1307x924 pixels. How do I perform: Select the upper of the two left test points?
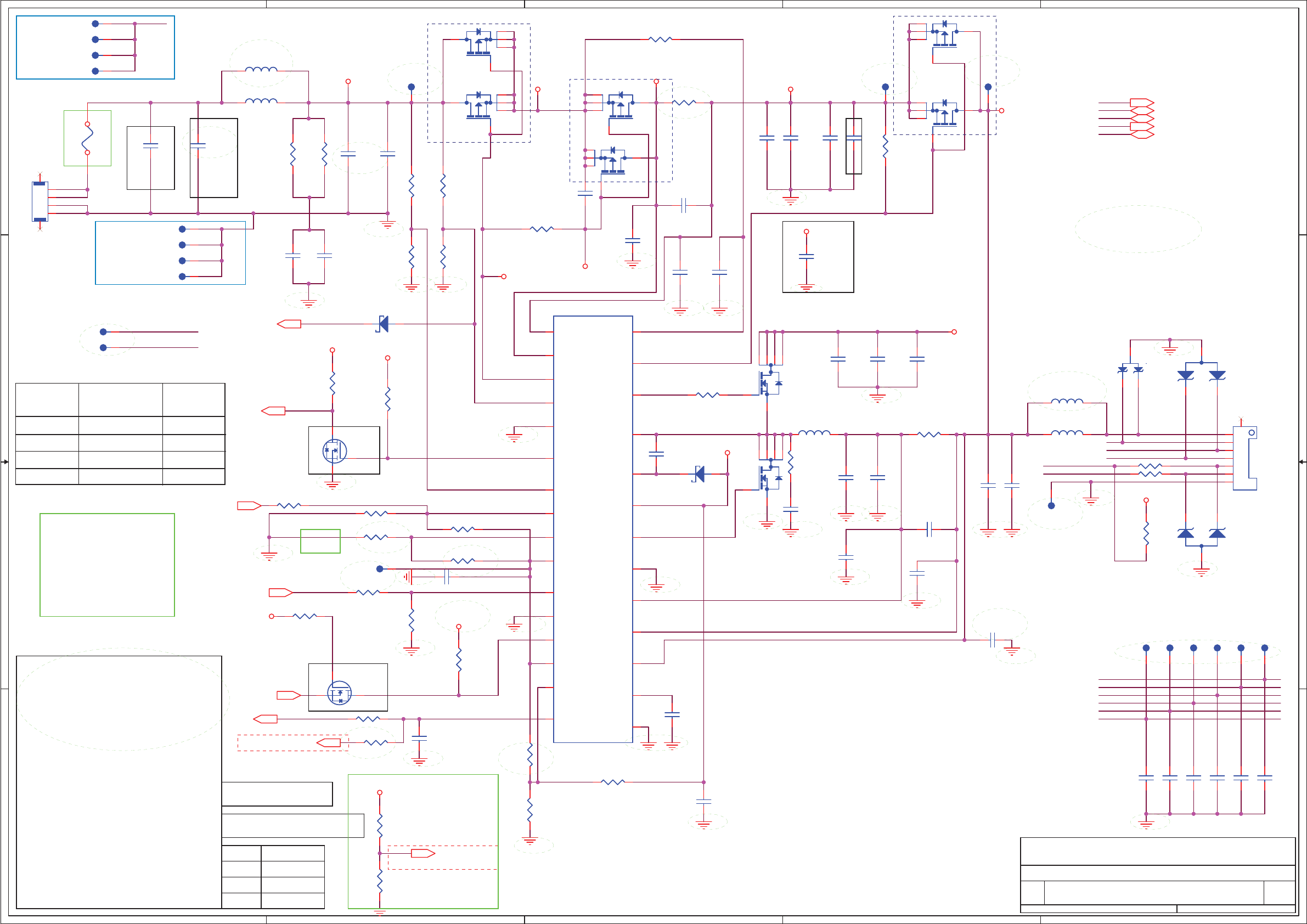(103, 331)
